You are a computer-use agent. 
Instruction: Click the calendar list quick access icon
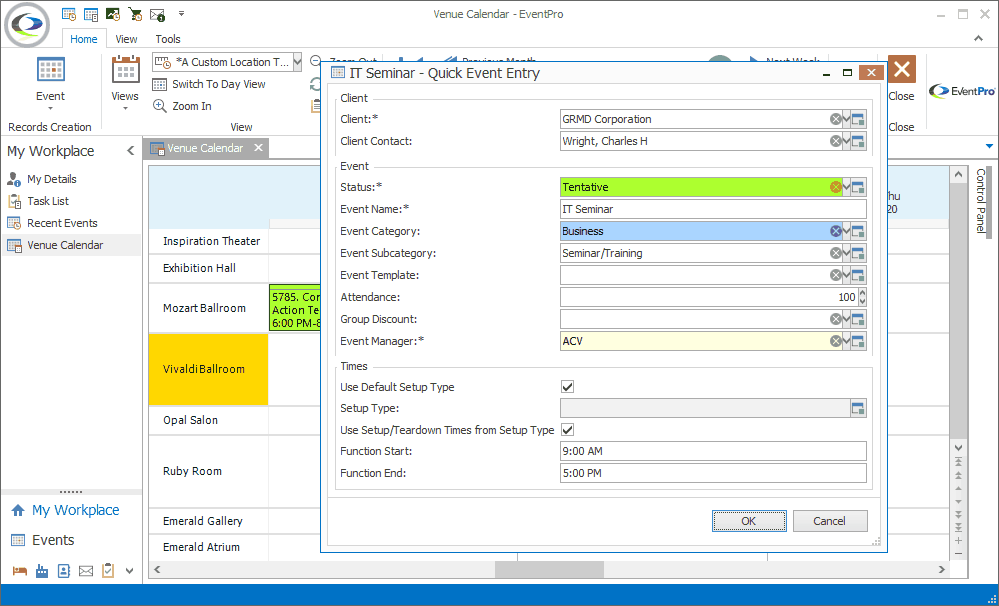(x=91, y=14)
